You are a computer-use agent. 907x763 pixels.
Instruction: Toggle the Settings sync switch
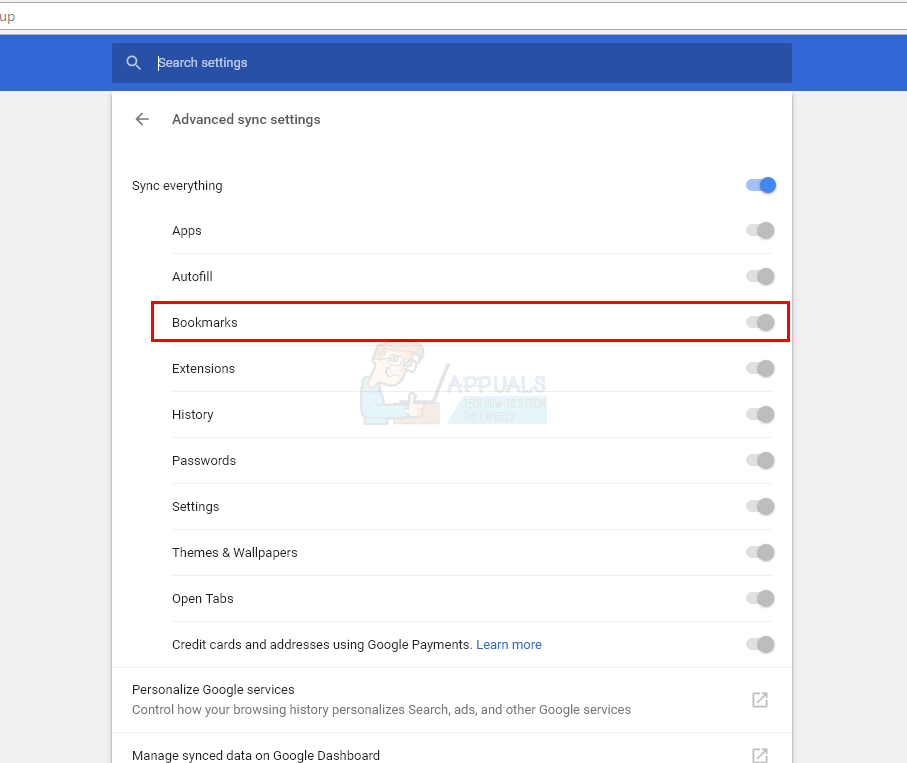tap(760, 506)
